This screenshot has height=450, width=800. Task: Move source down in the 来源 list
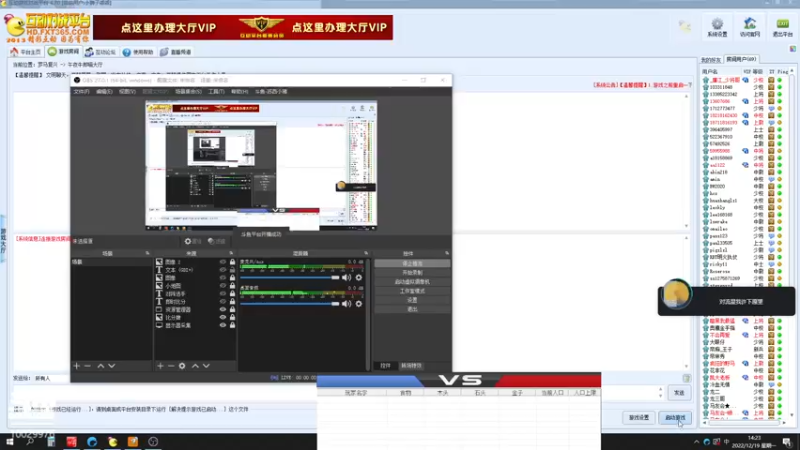point(206,366)
